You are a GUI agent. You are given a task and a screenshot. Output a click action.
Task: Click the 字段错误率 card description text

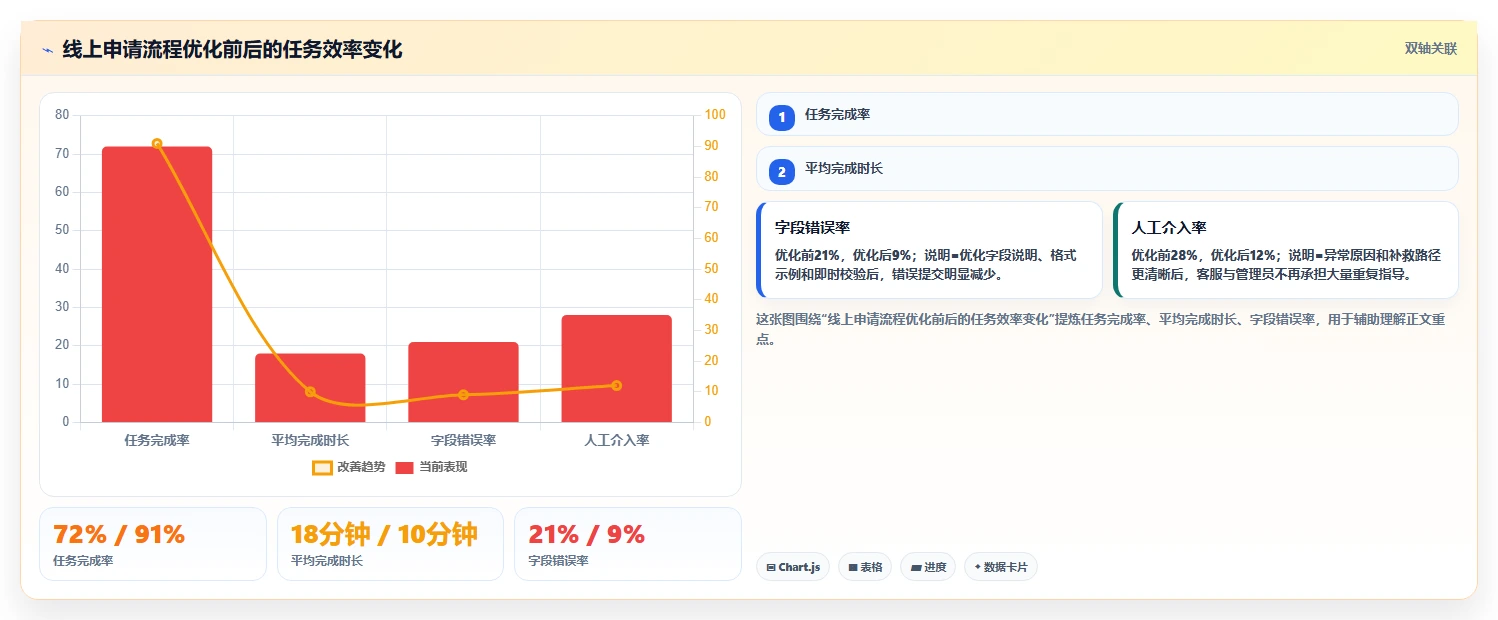point(926,265)
